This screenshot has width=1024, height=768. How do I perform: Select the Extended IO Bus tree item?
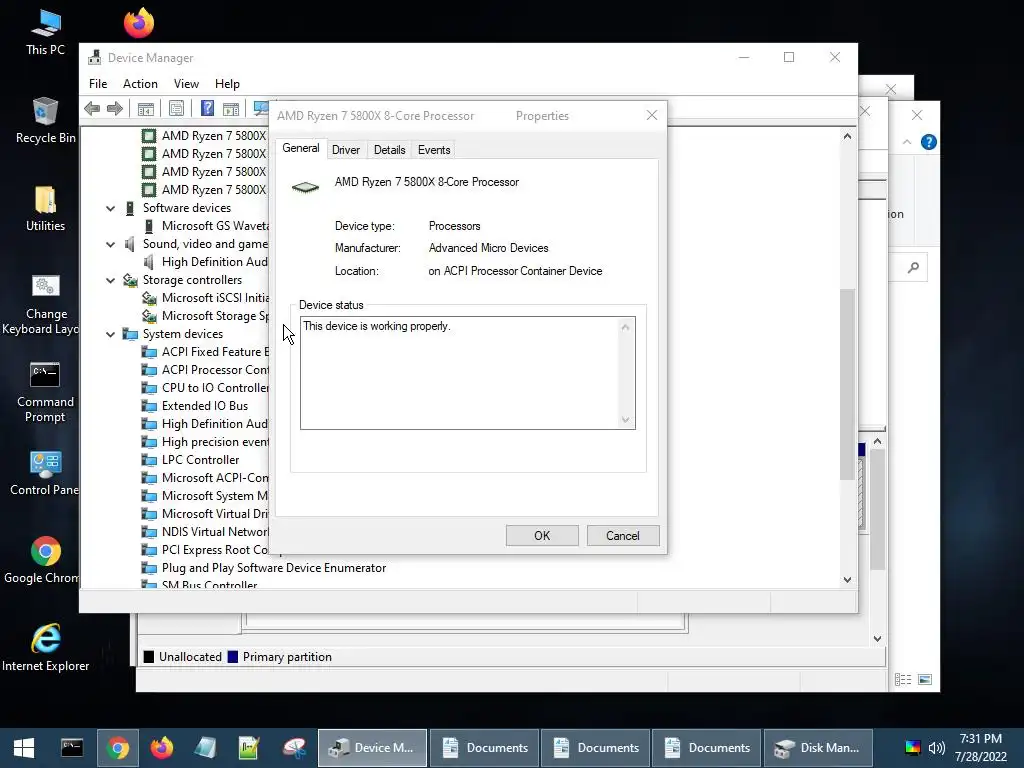point(205,406)
